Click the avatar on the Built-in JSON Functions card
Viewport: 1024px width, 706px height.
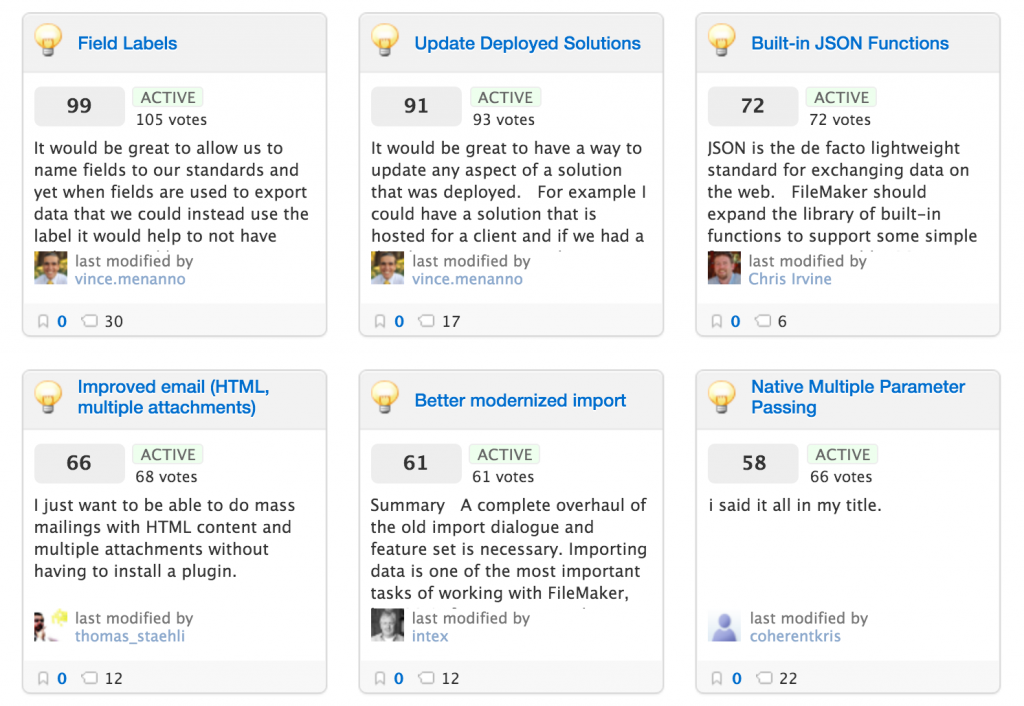coord(723,268)
